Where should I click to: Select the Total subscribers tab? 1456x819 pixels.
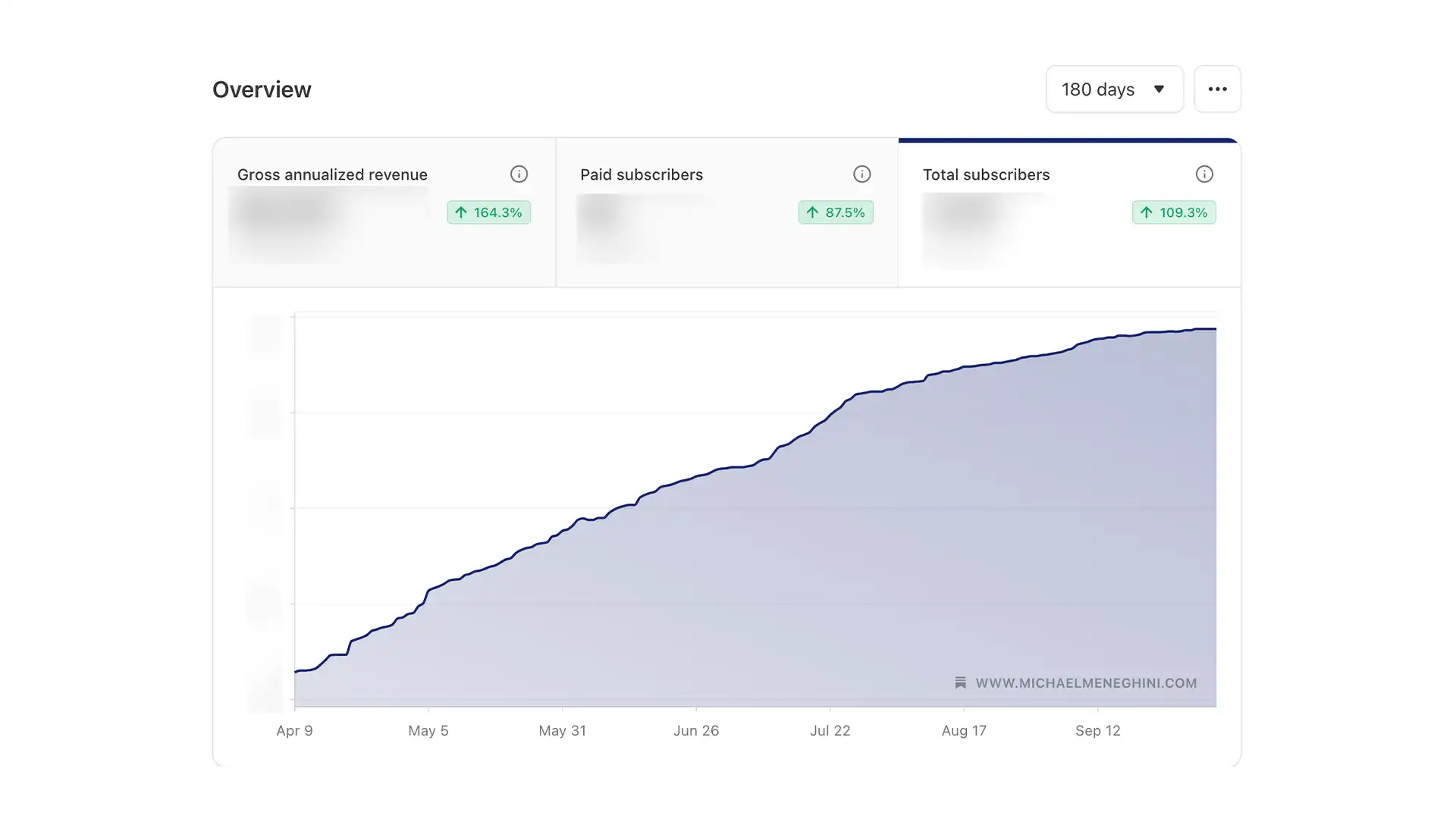[1069, 212]
